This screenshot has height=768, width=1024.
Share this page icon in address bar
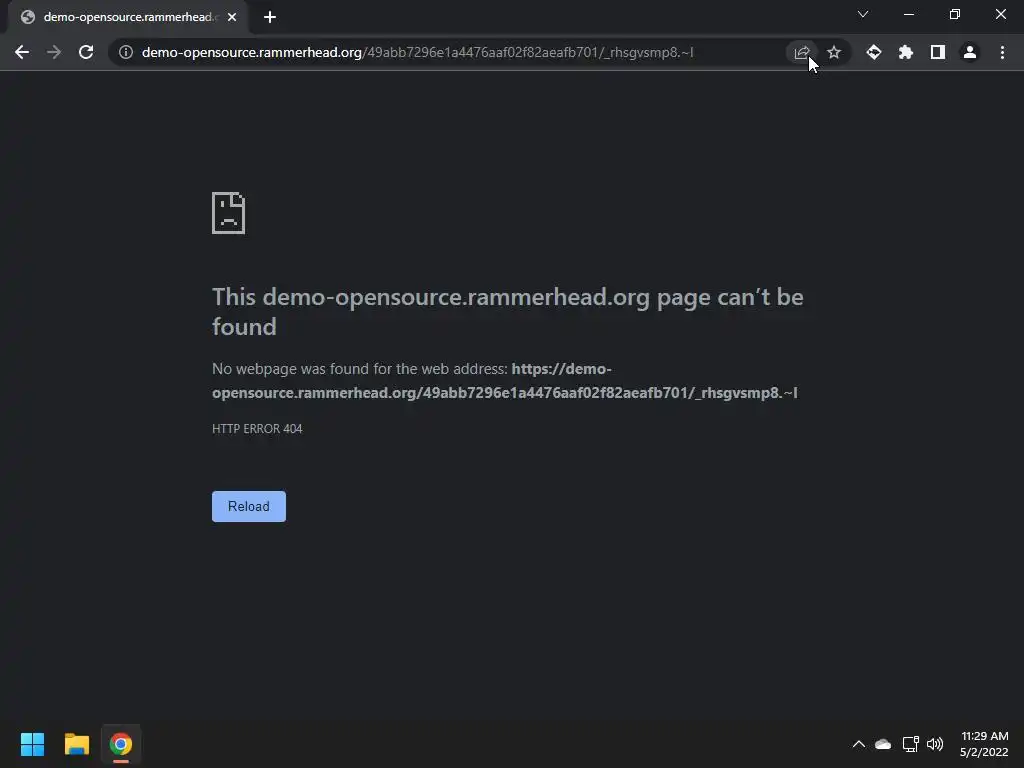pos(802,52)
